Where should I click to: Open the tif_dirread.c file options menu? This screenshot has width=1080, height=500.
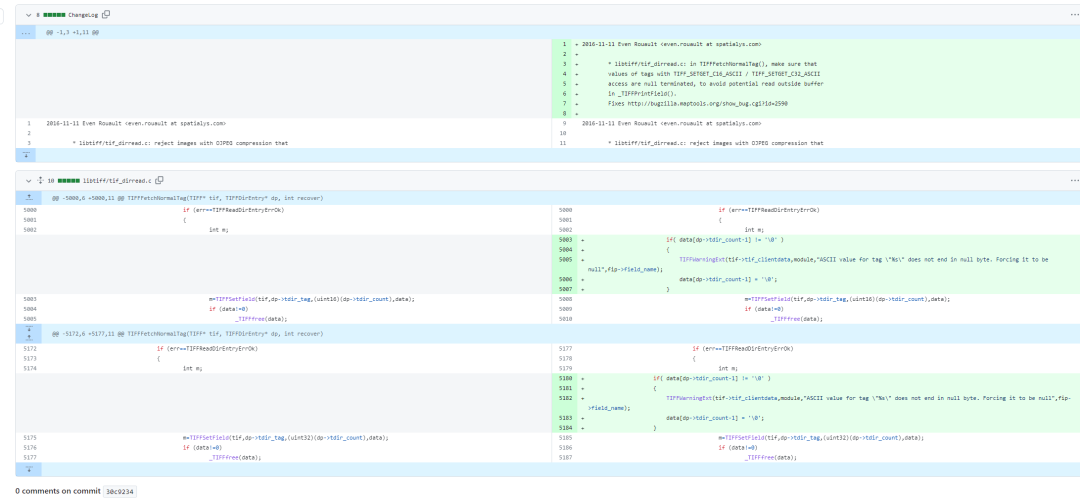pos(1074,180)
